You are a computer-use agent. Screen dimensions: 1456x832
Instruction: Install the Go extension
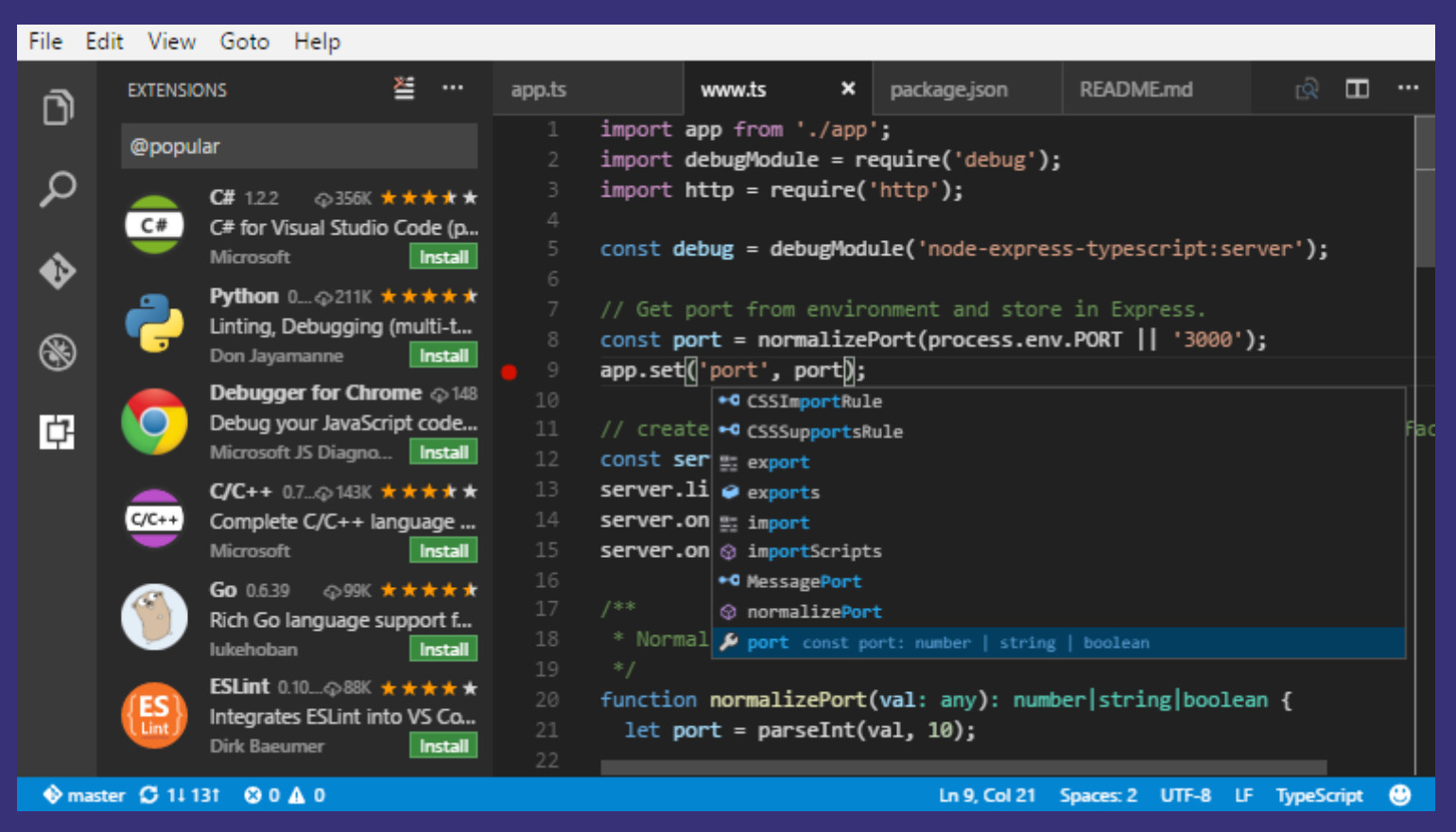coord(443,650)
